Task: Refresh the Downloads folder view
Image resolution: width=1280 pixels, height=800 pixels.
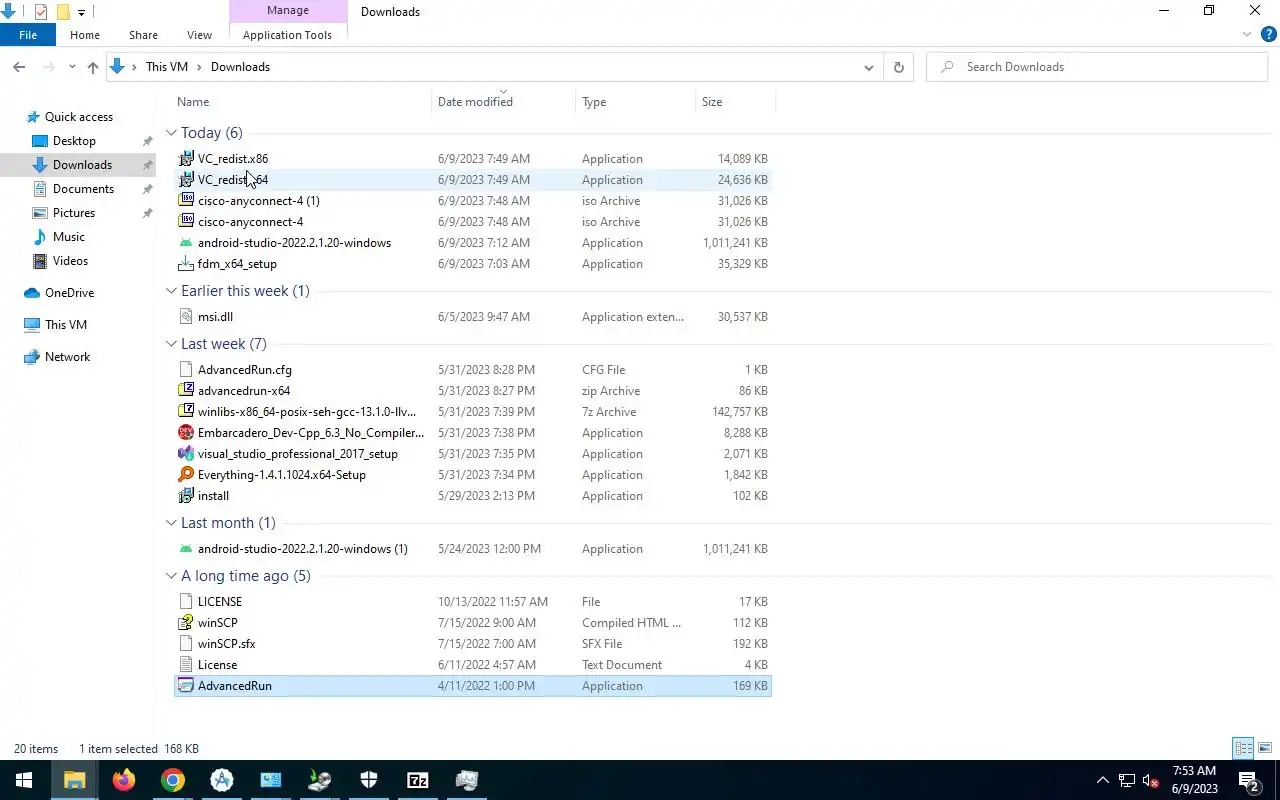Action: [x=898, y=67]
